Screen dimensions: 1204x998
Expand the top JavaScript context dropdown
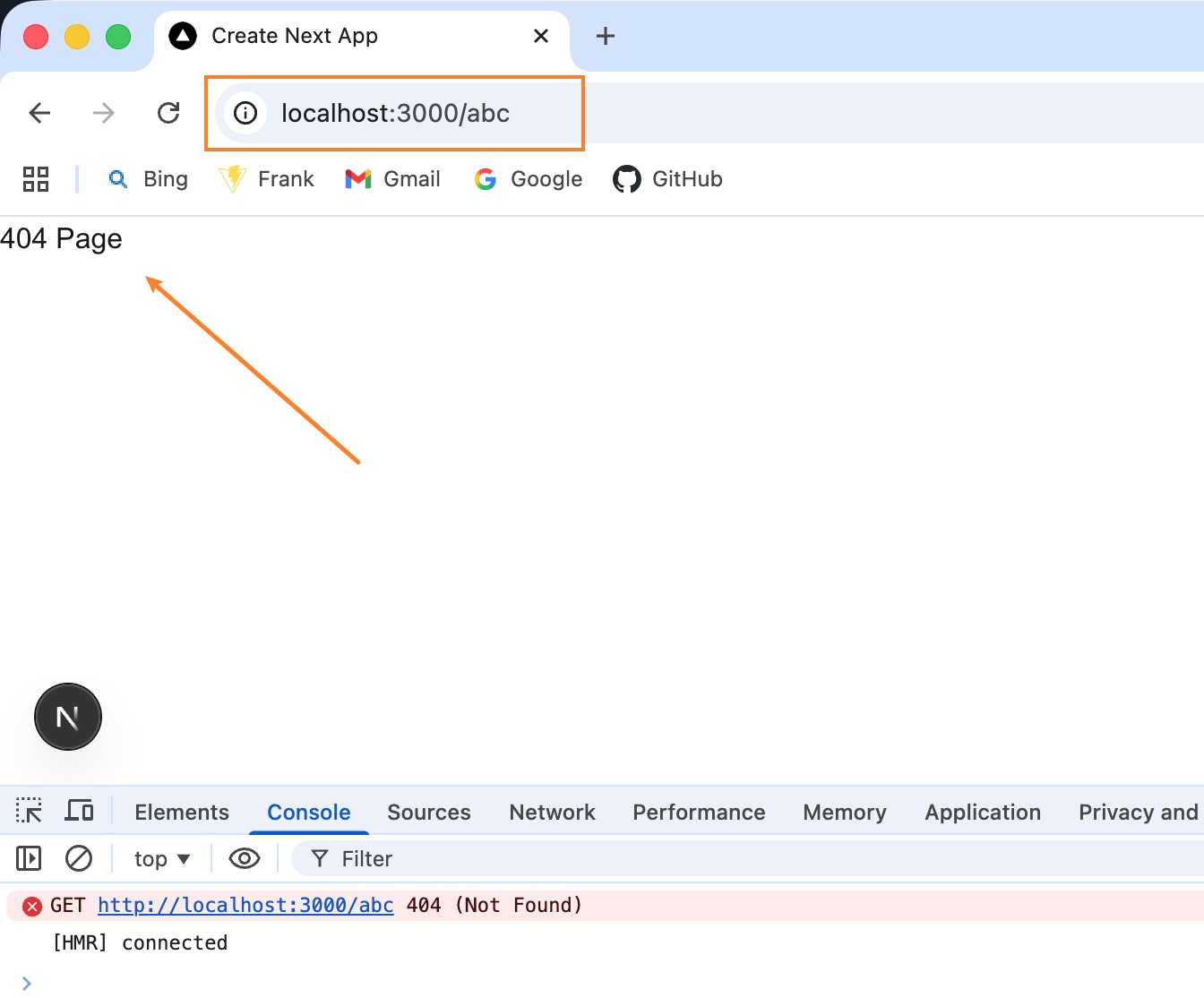tap(162, 858)
